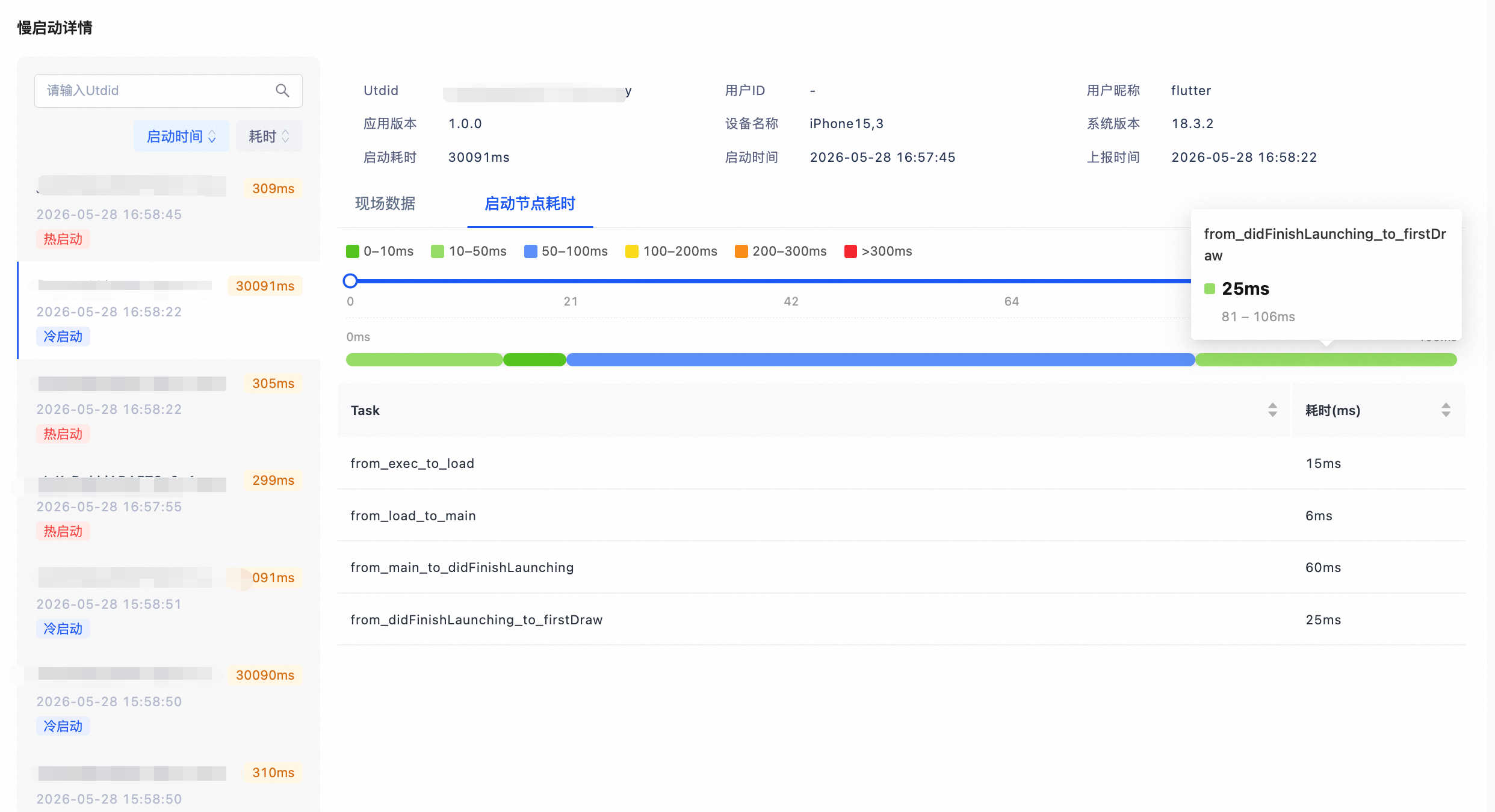Image resolution: width=1495 pixels, height=812 pixels.
Task: Toggle the >300ms red legend swatch
Action: click(850, 251)
